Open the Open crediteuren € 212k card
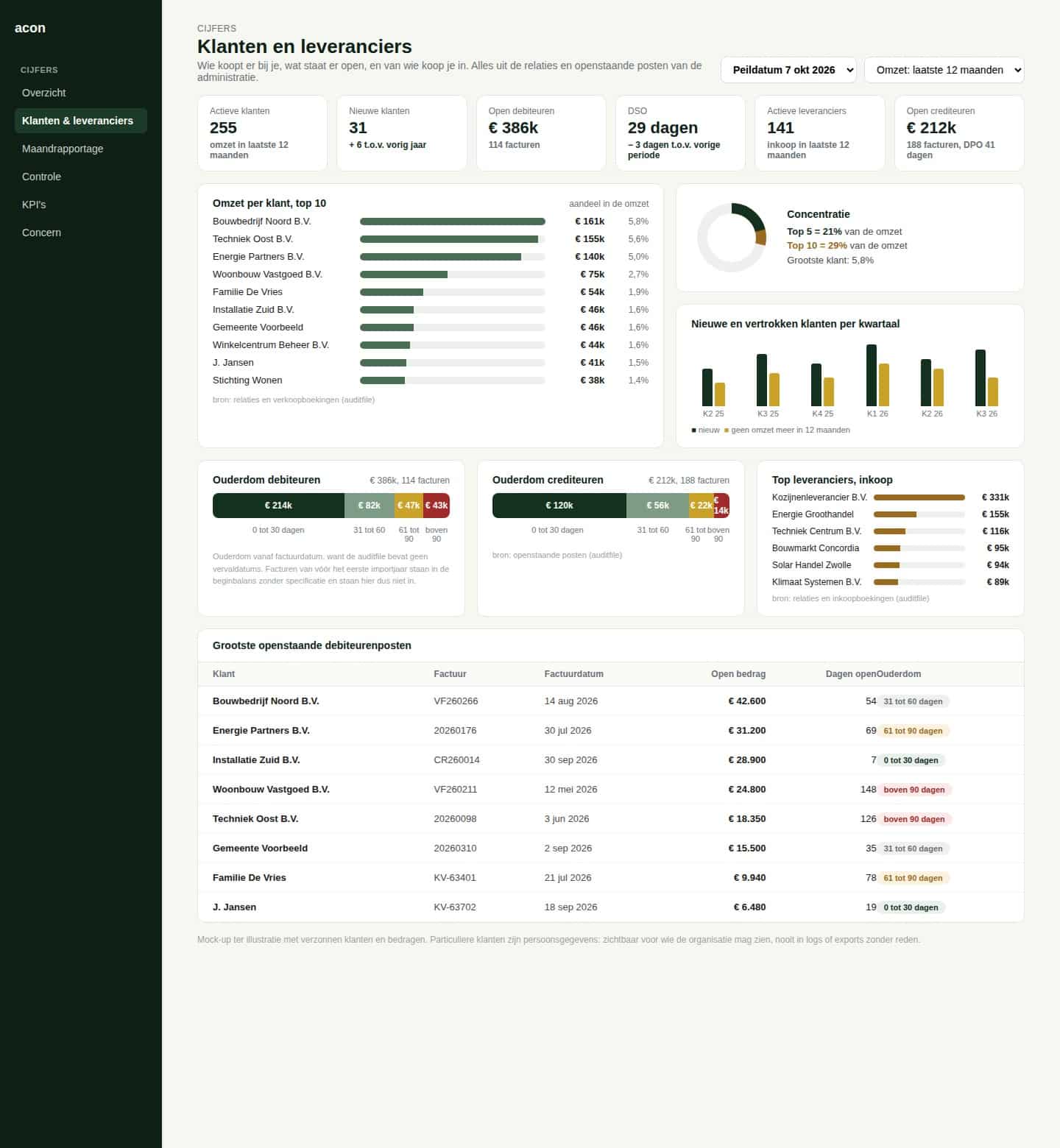 pyautogui.click(x=959, y=133)
